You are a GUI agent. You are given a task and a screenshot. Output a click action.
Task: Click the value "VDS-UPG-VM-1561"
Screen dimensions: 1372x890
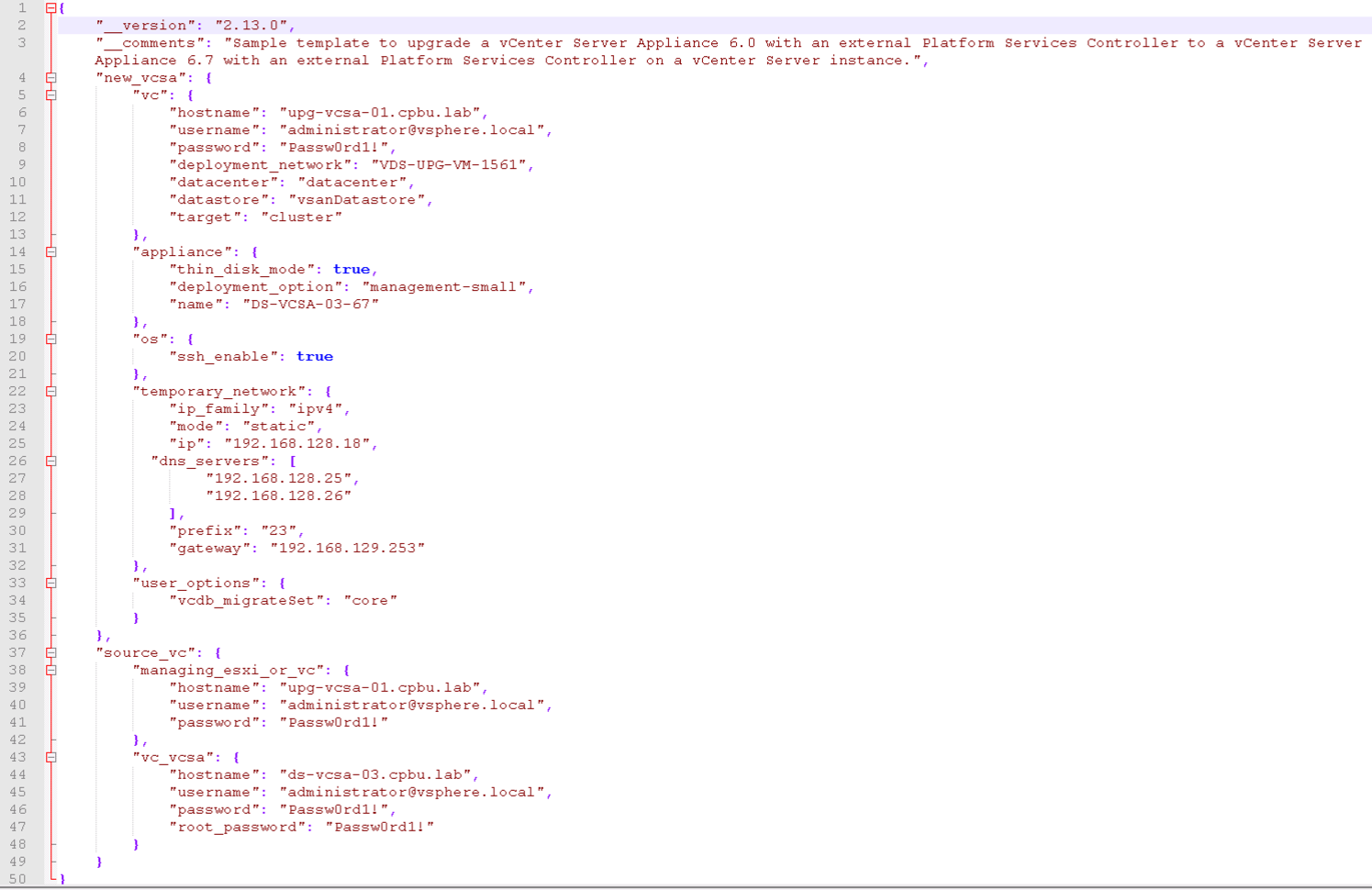[x=449, y=165]
